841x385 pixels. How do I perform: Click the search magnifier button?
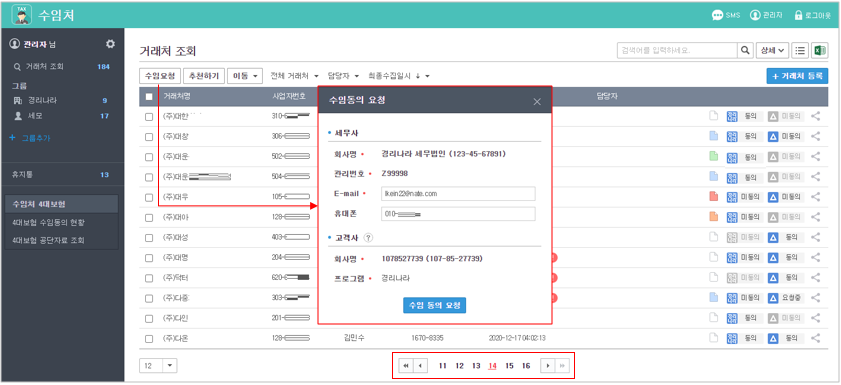pos(744,50)
